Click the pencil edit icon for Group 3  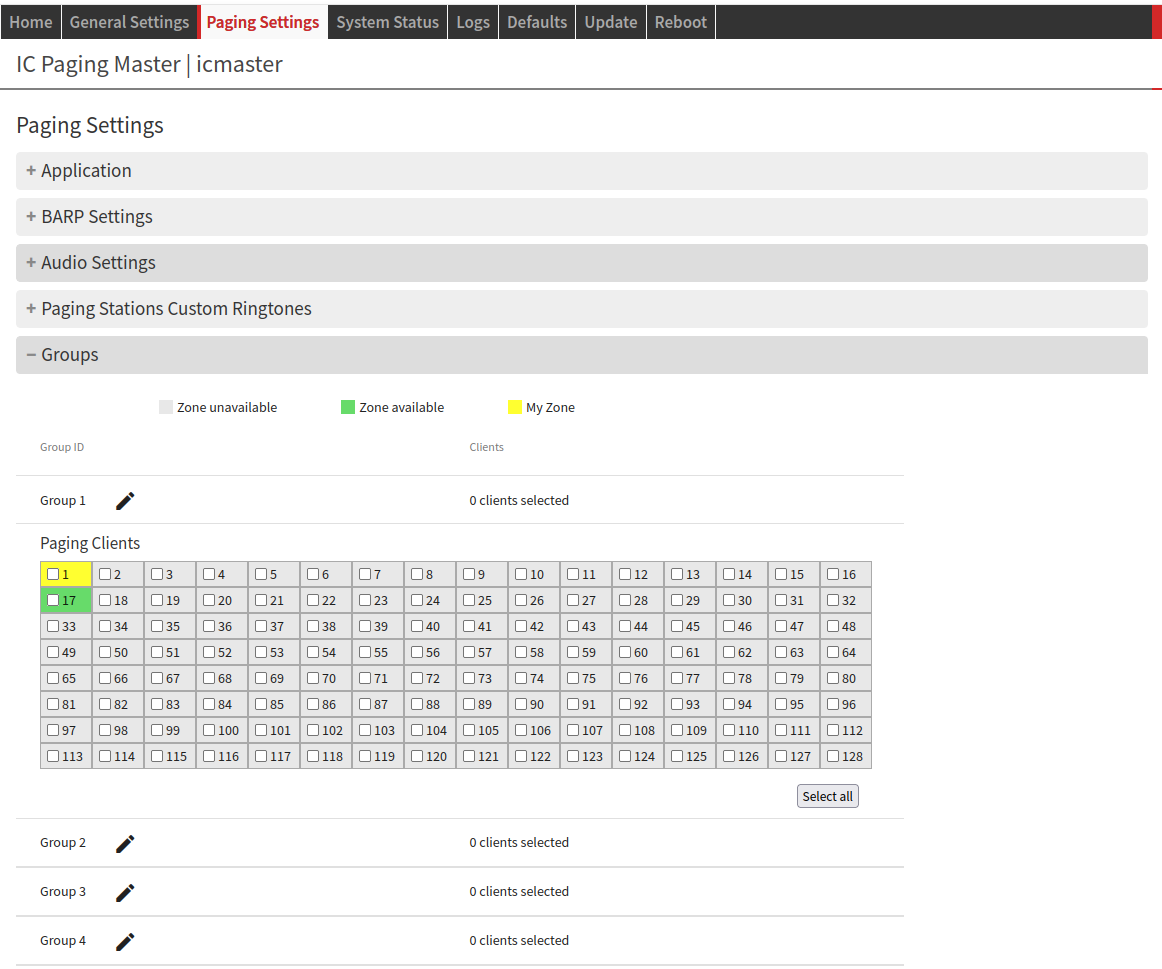pyautogui.click(x=125, y=893)
